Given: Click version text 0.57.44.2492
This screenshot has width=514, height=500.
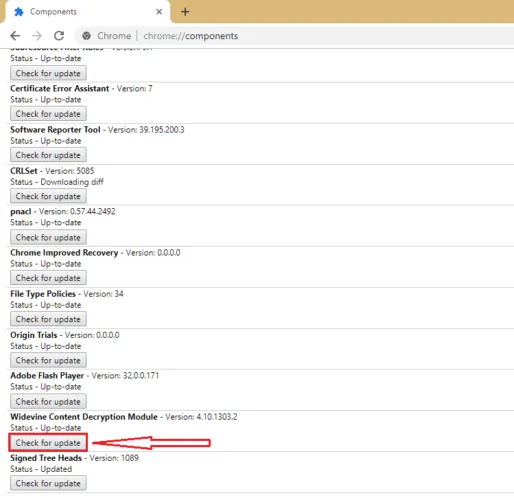Looking at the screenshot, I should 93,211.
